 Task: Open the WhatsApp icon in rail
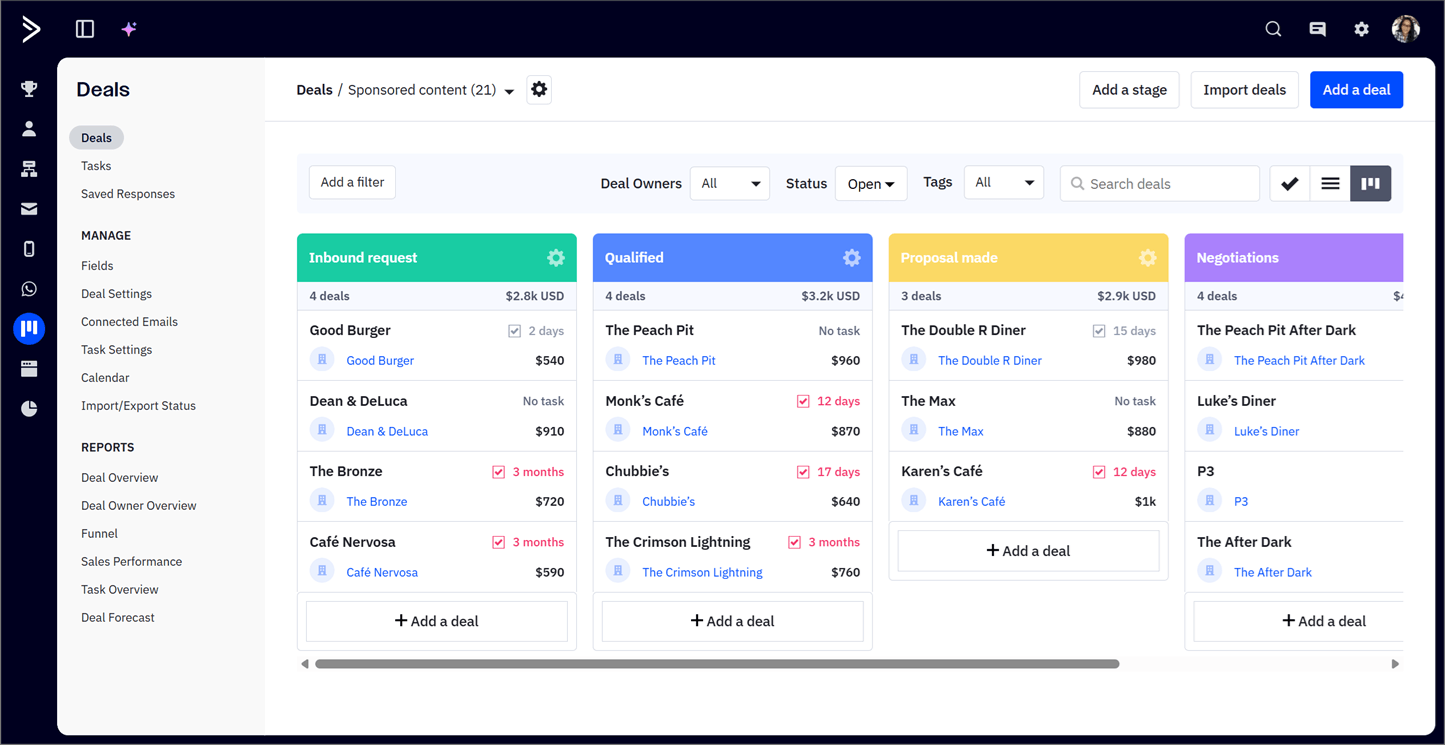tap(29, 289)
